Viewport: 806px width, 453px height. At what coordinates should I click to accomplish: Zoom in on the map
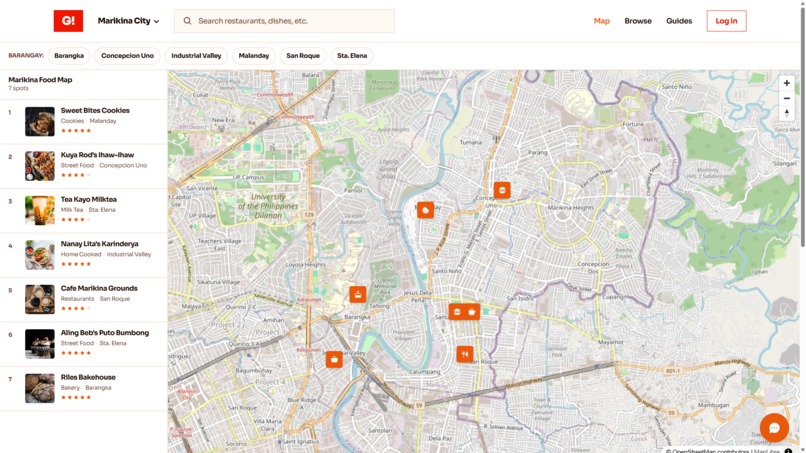click(x=786, y=83)
